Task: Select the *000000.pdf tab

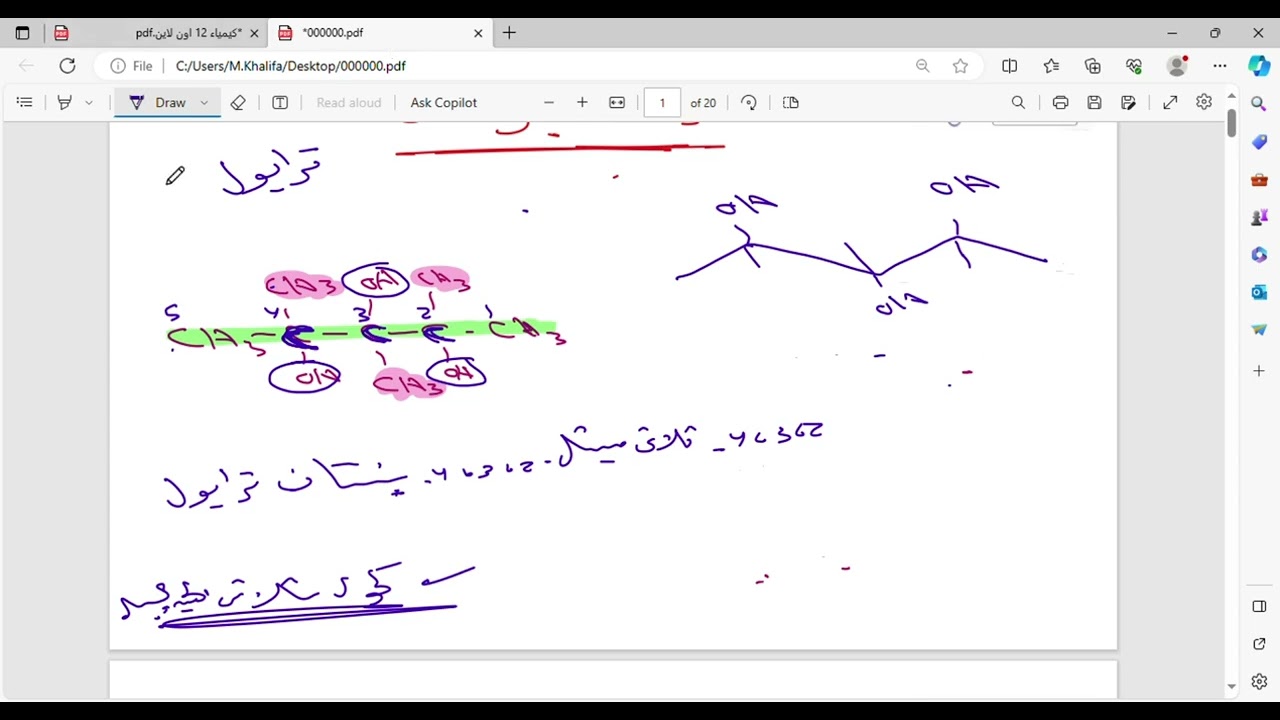Action: tap(379, 33)
